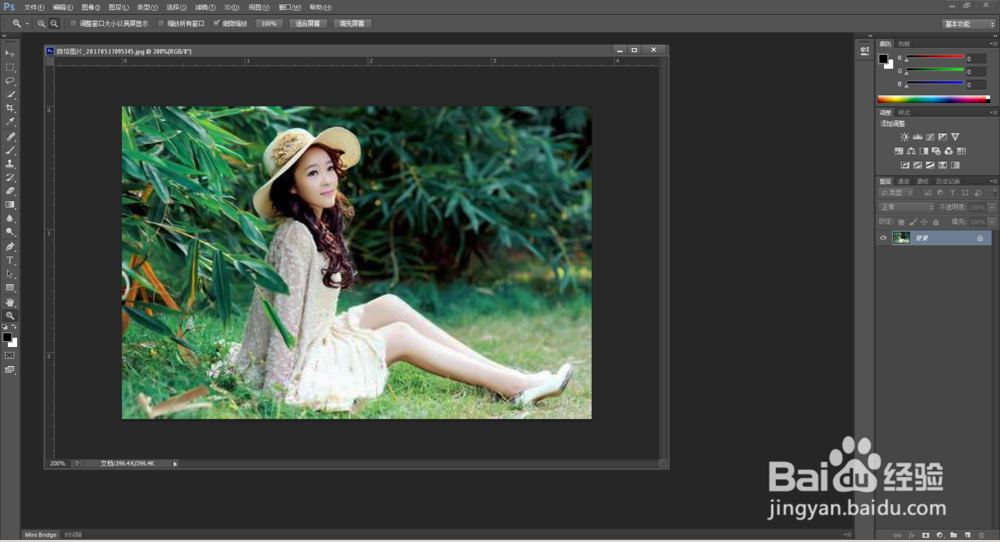Click the Fit Screen button
The image size is (1000, 542).
[x=308, y=24]
